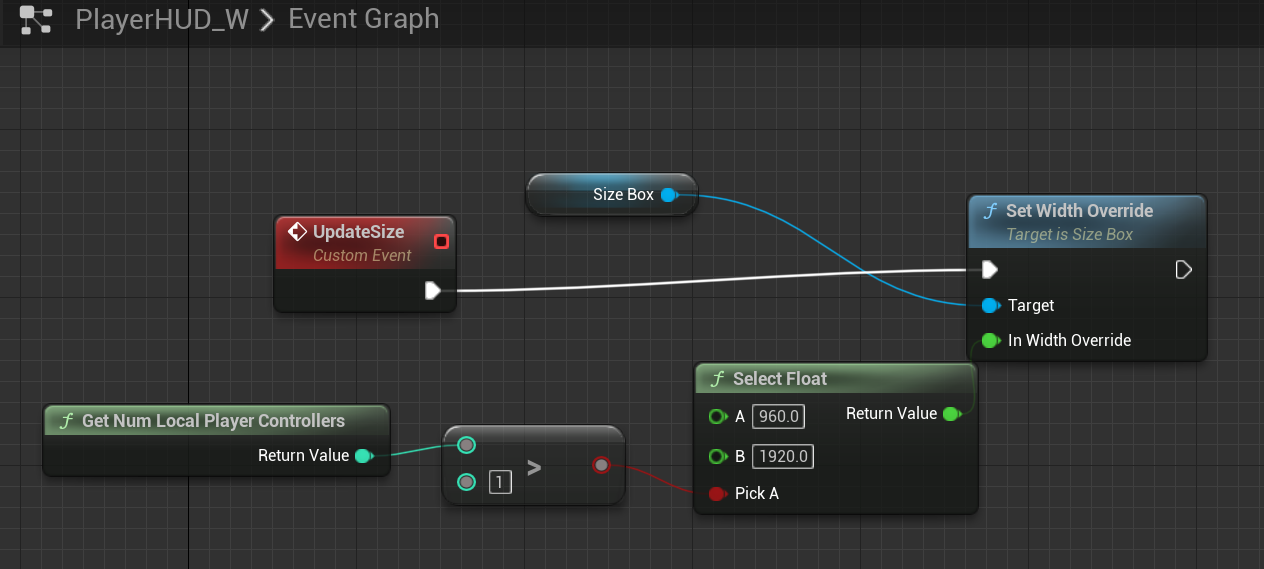Click the Pick A boolean input pin
This screenshot has width=1264, height=569.
(717, 493)
